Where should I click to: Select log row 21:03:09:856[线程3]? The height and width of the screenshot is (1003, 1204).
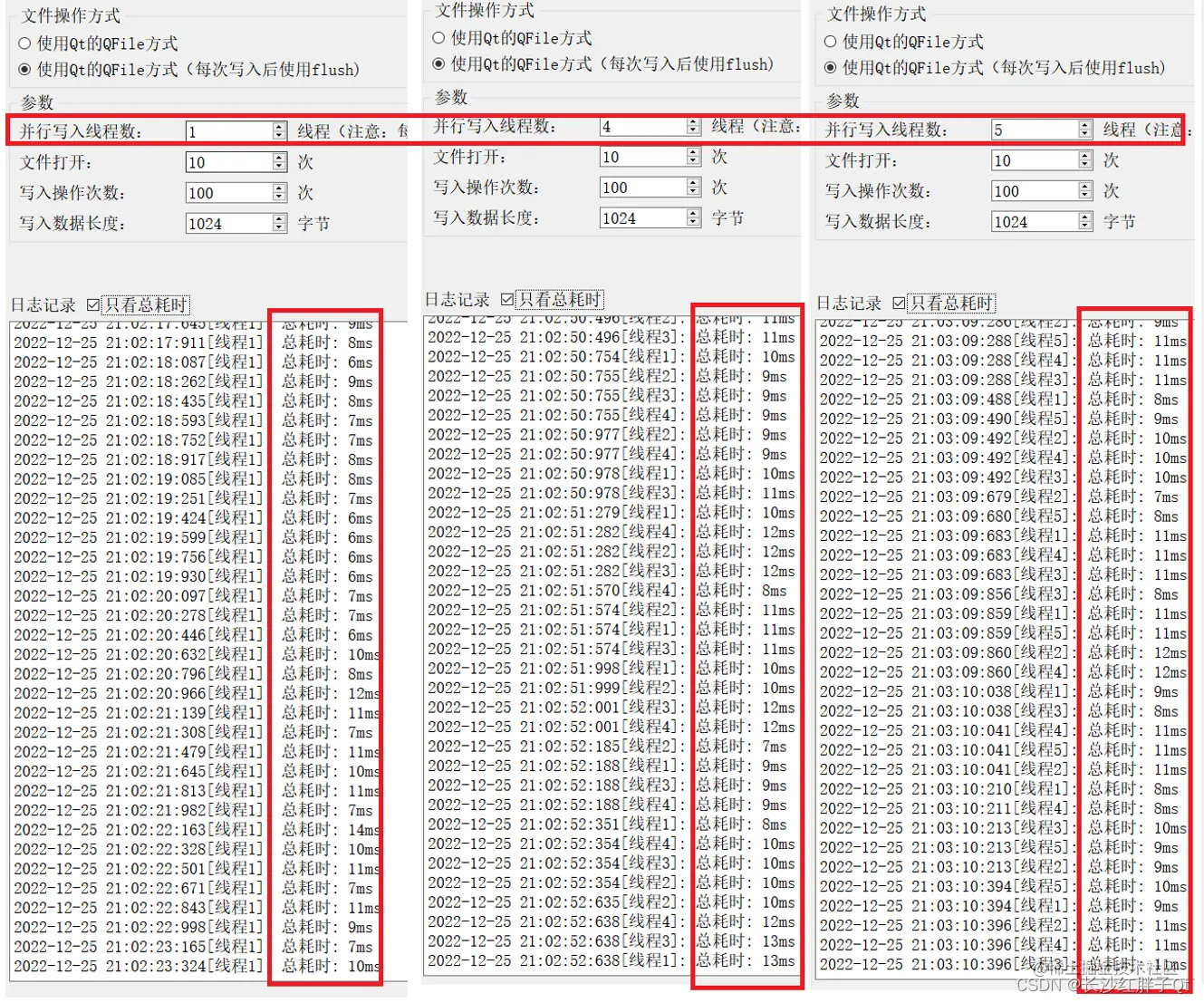999,594
